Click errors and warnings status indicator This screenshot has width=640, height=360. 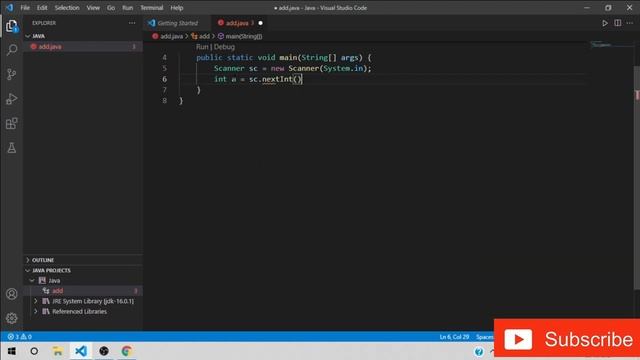coord(20,337)
